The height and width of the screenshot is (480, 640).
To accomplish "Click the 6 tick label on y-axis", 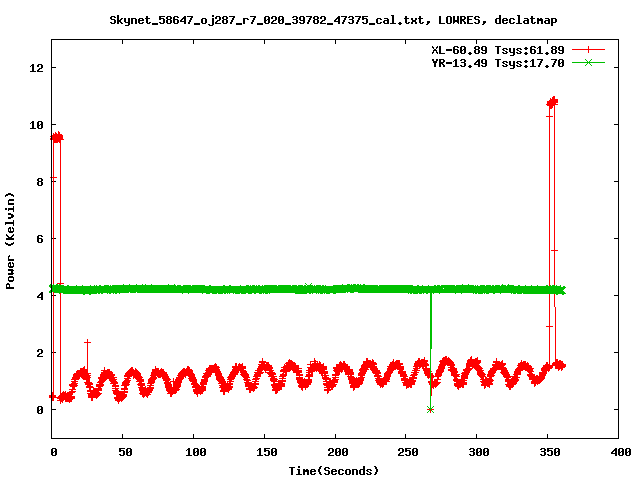I will tap(41, 239).
